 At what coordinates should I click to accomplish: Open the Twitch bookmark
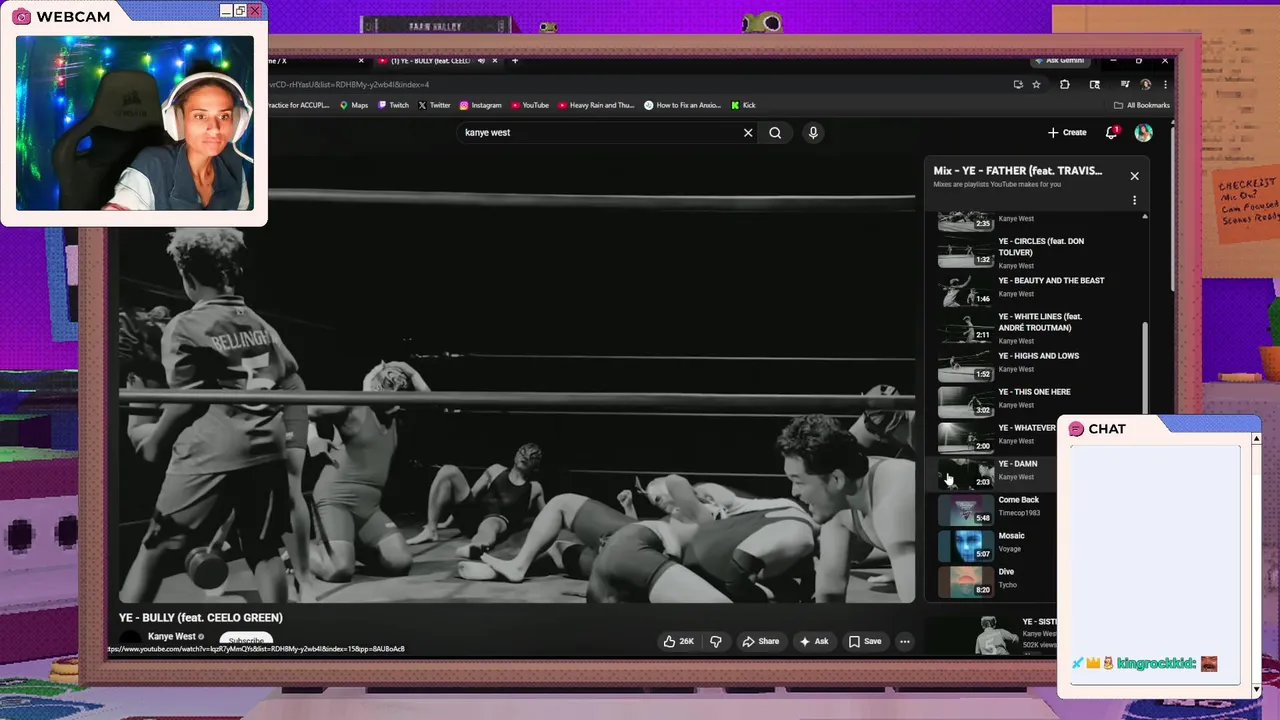pyautogui.click(x=393, y=105)
